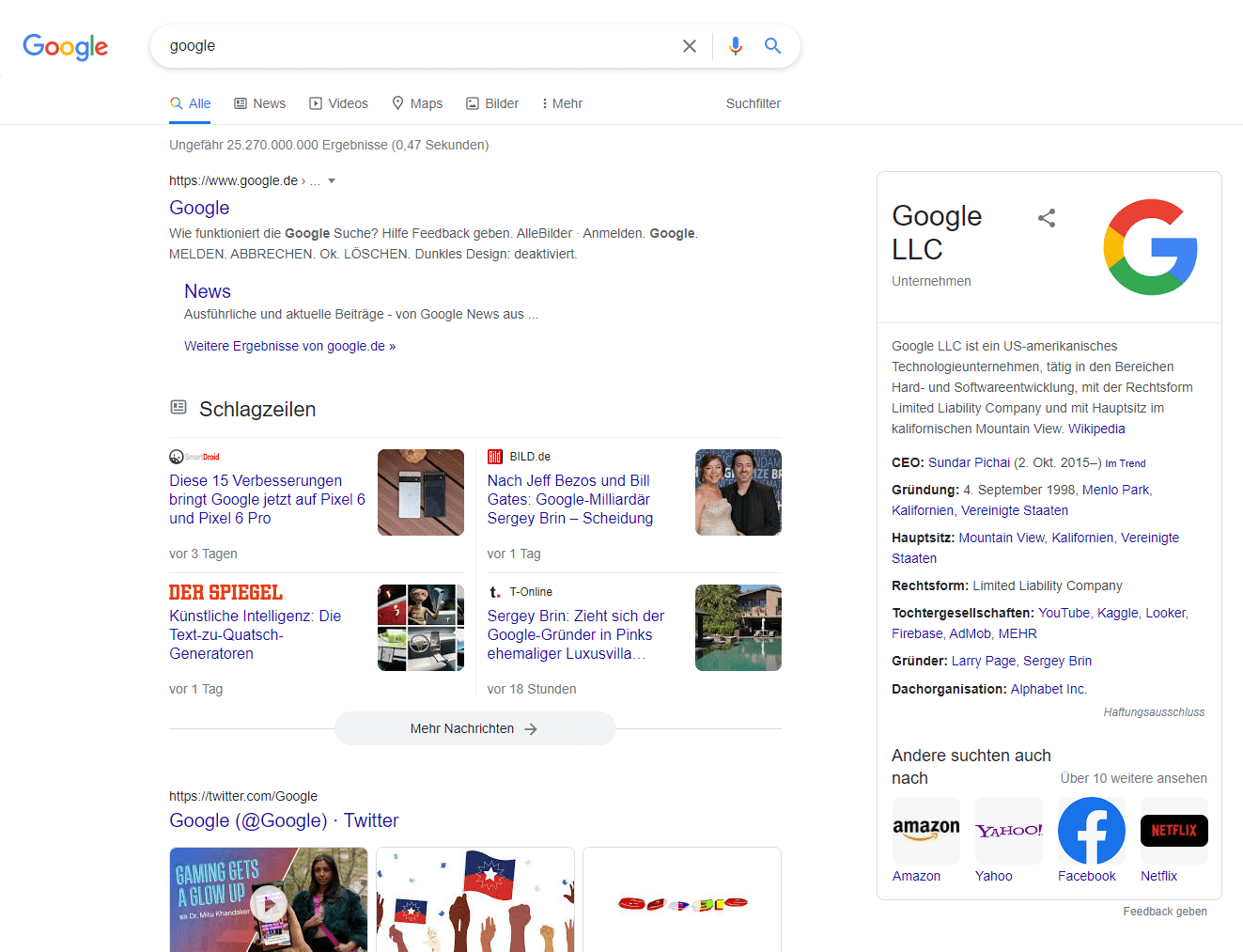The image size is (1243, 952).
Task: Open AdMob subsidiary link
Action: tap(970, 633)
